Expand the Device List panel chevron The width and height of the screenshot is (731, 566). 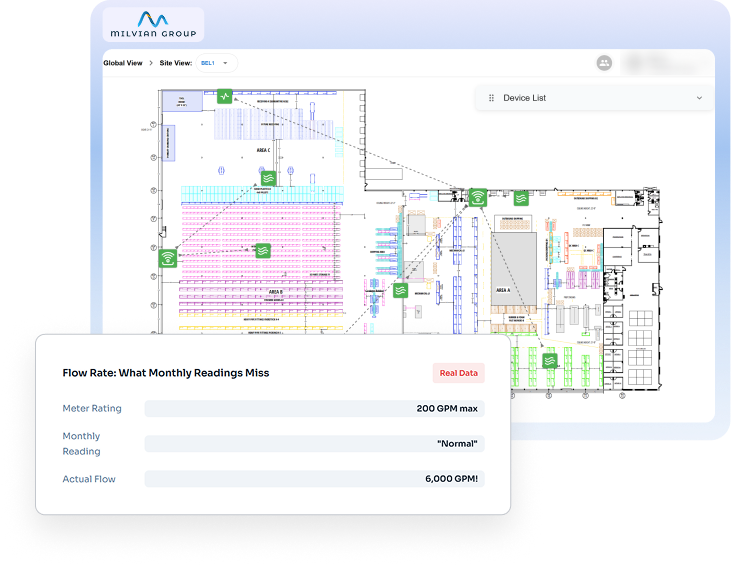pyautogui.click(x=699, y=98)
